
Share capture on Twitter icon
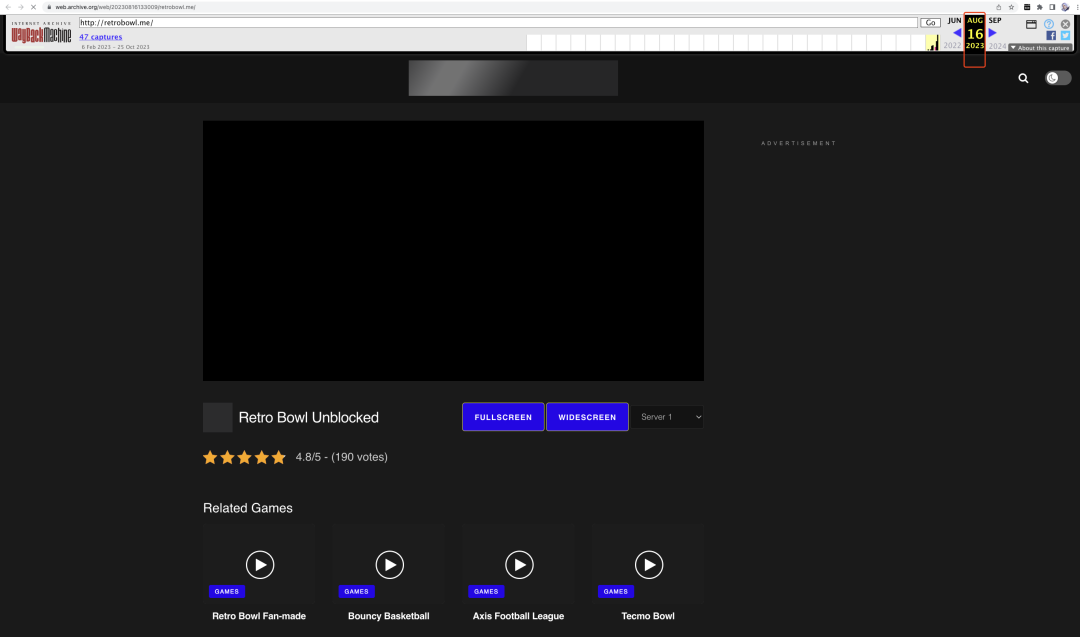(x=1066, y=36)
